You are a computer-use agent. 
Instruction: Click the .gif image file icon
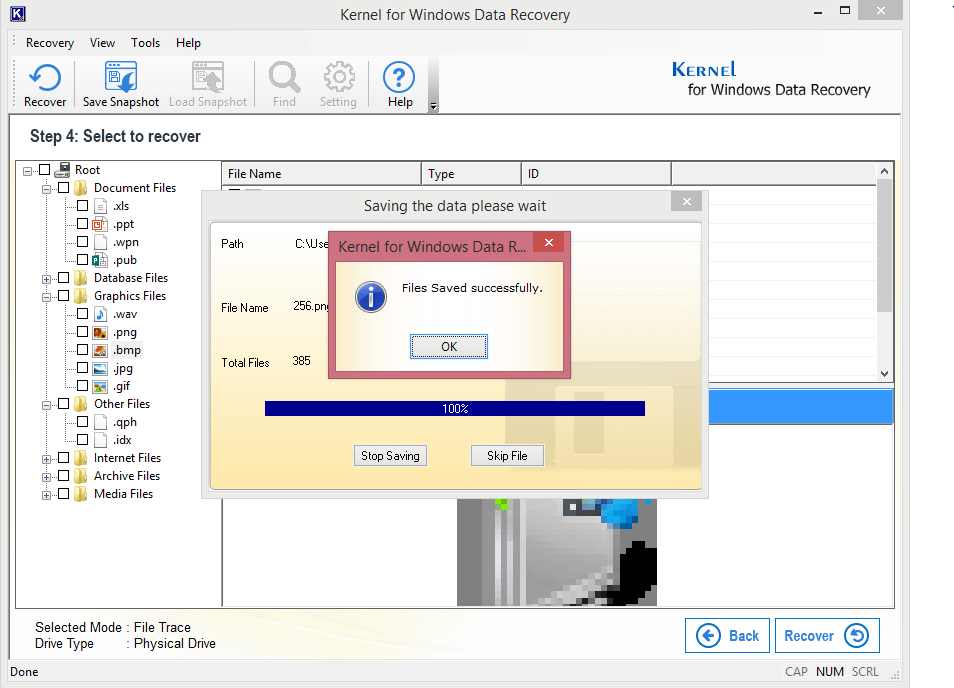pyautogui.click(x=100, y=386)
